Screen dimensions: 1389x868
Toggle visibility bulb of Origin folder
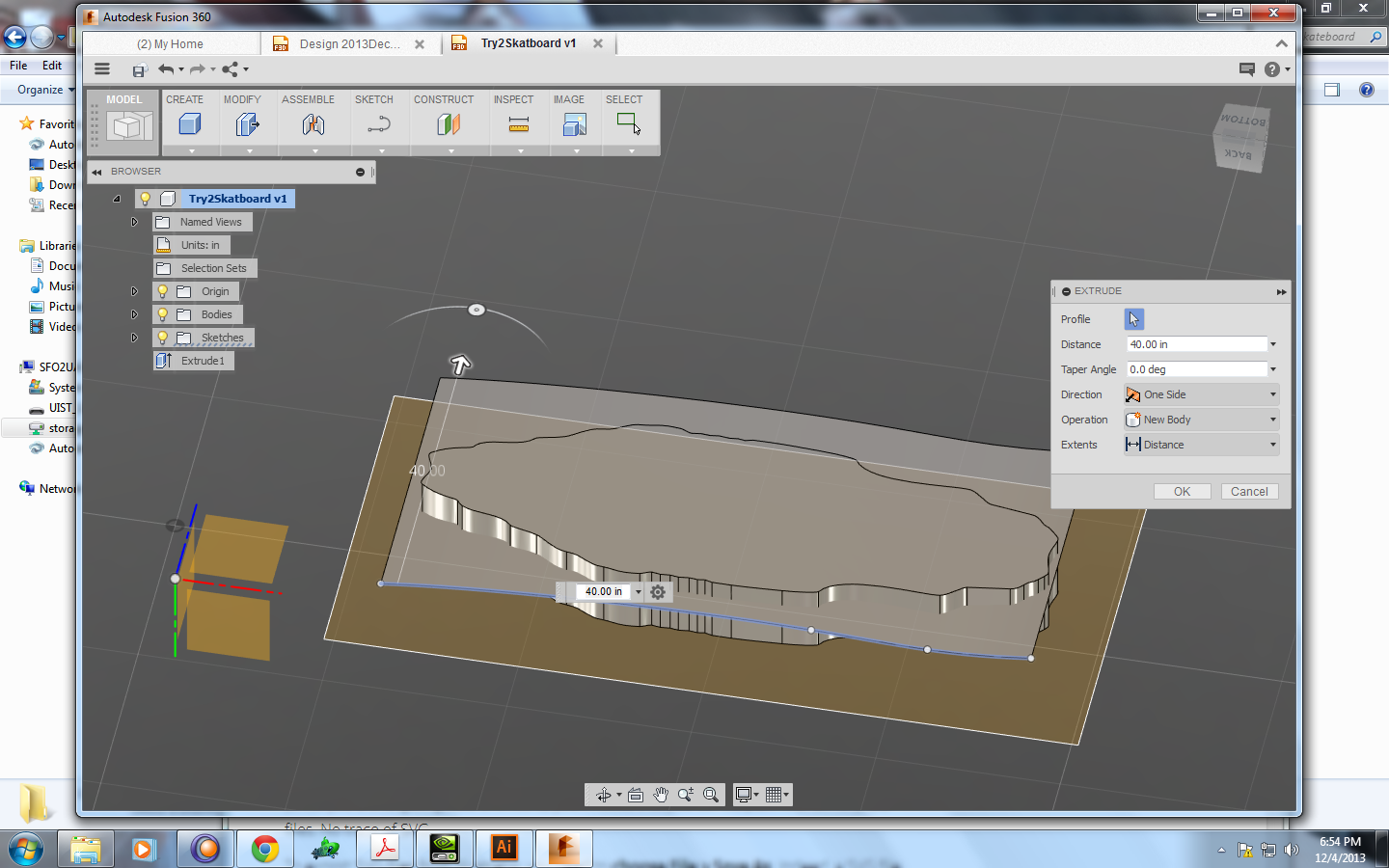(163, 291)
